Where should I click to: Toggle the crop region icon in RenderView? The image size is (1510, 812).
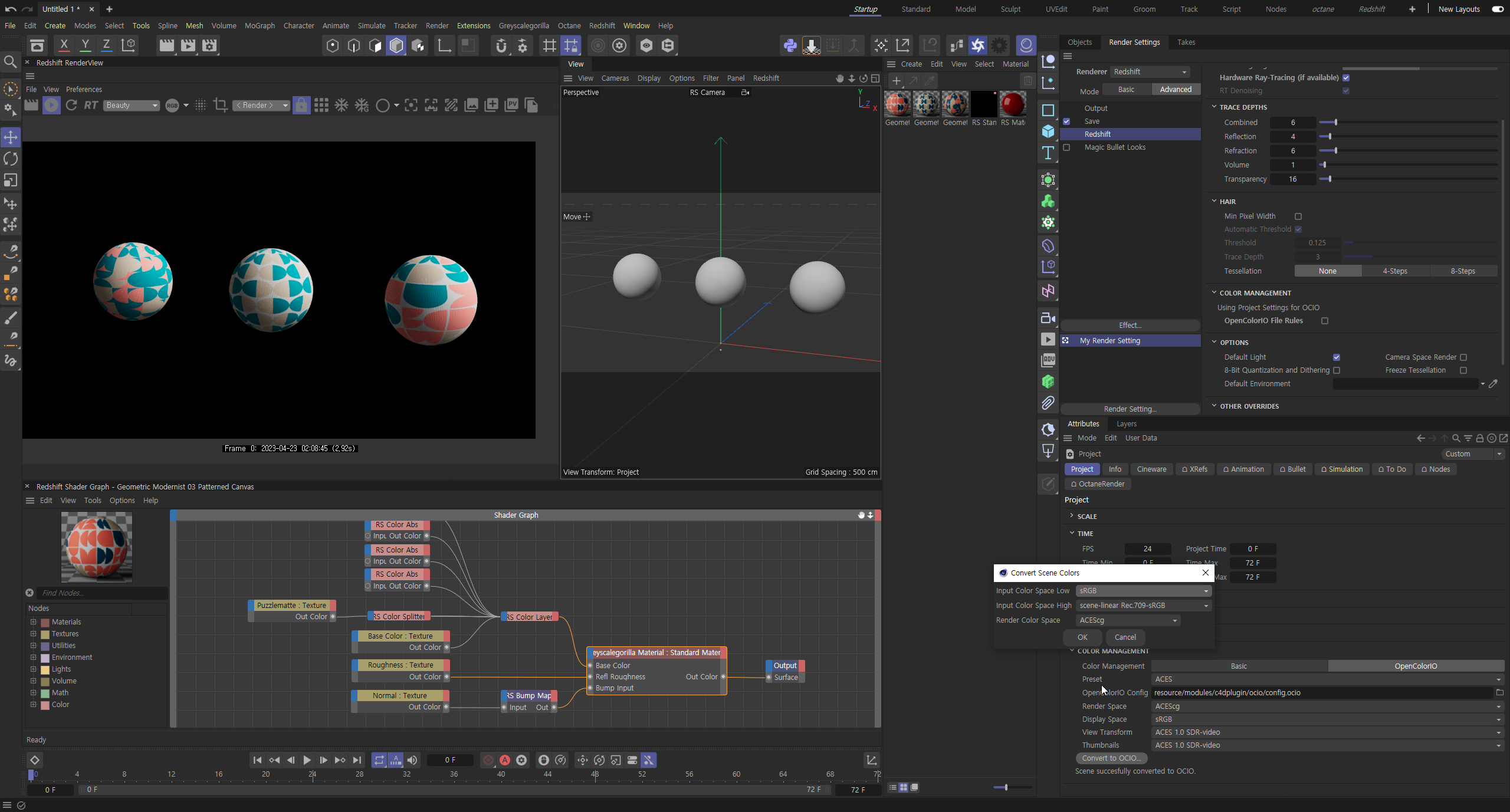tap(221, 105)
